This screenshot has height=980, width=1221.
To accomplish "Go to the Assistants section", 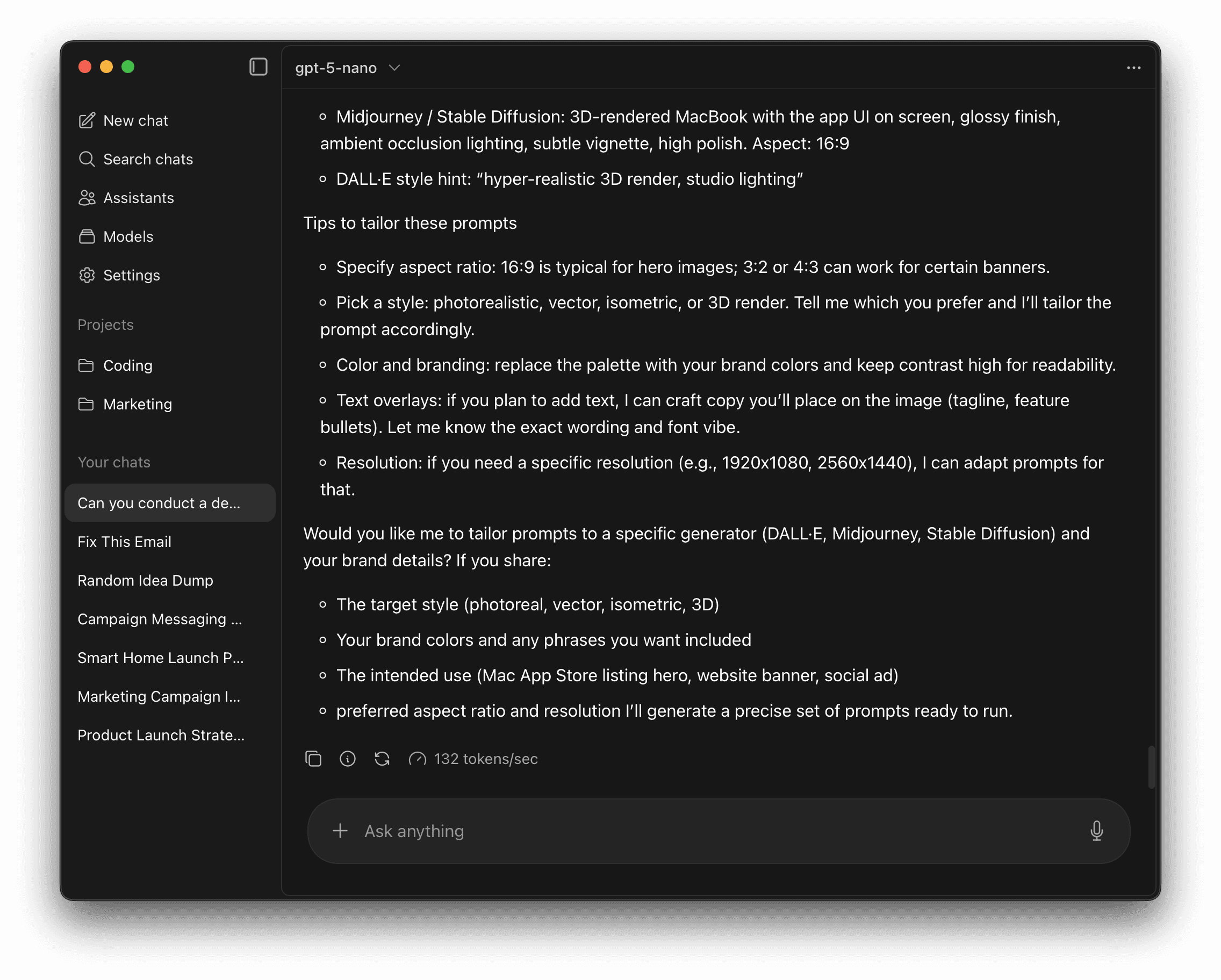I will (x=138, y=198).
